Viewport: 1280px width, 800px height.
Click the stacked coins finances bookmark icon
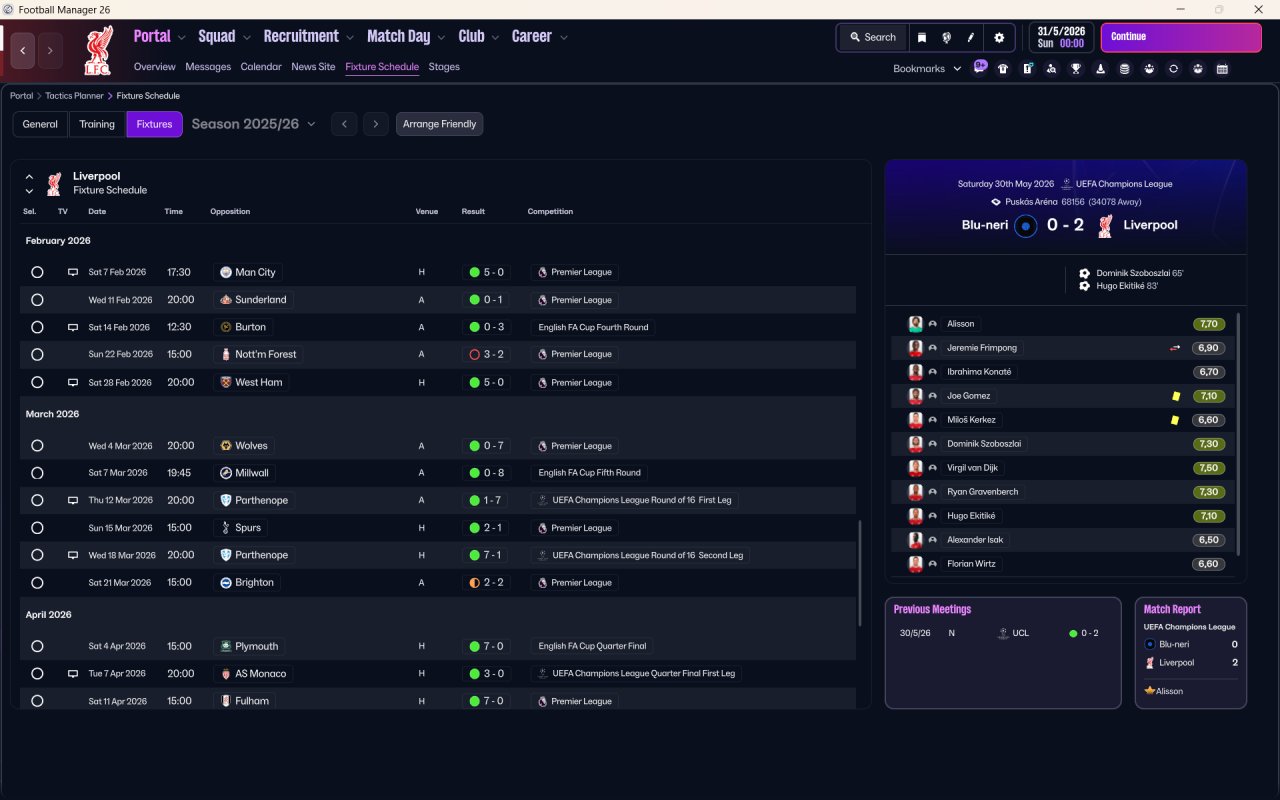pos(1125,69)
